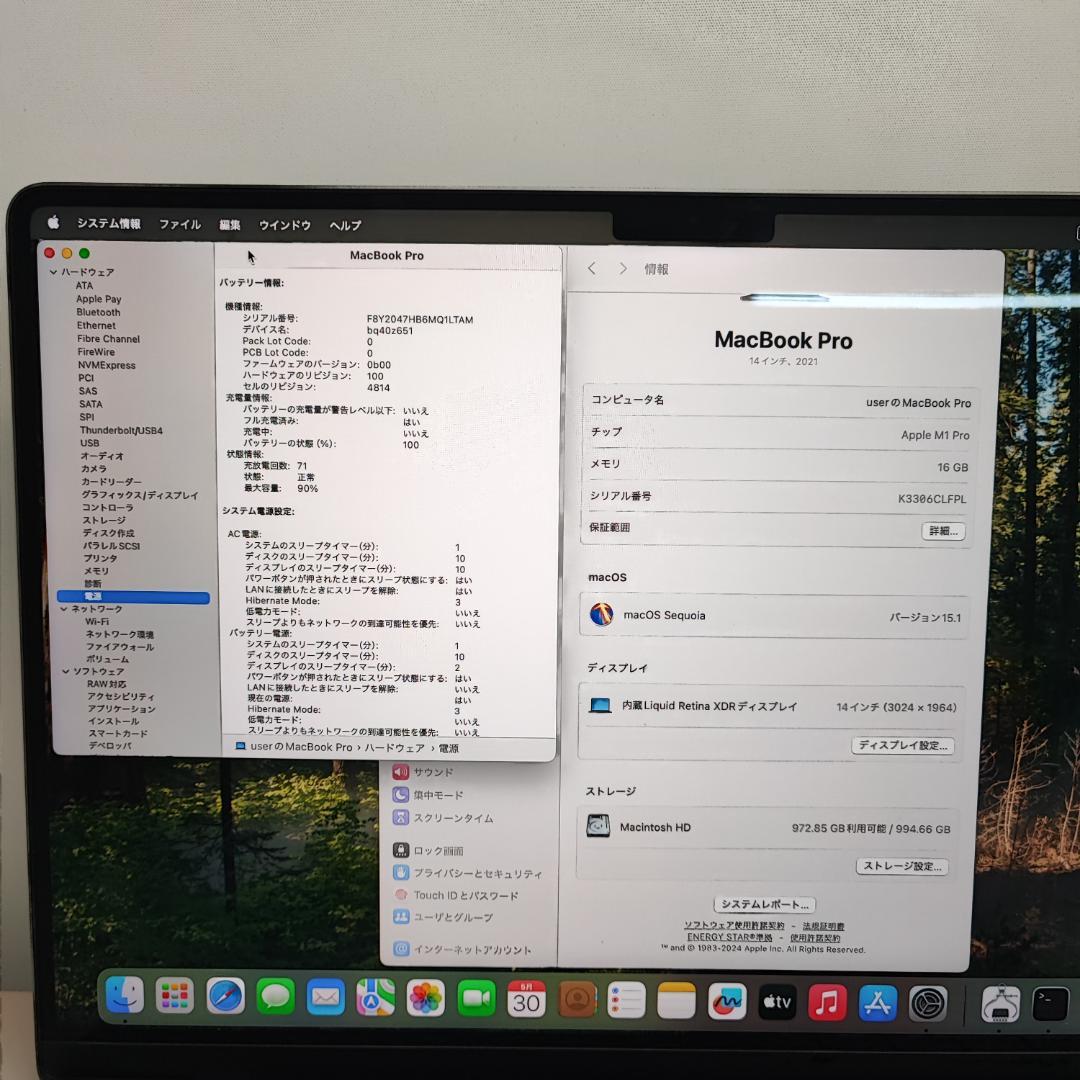The height and width of the screenshot is (1080, 1080).
Task: Launch Safari from the Dock
Action: point(225,995)
